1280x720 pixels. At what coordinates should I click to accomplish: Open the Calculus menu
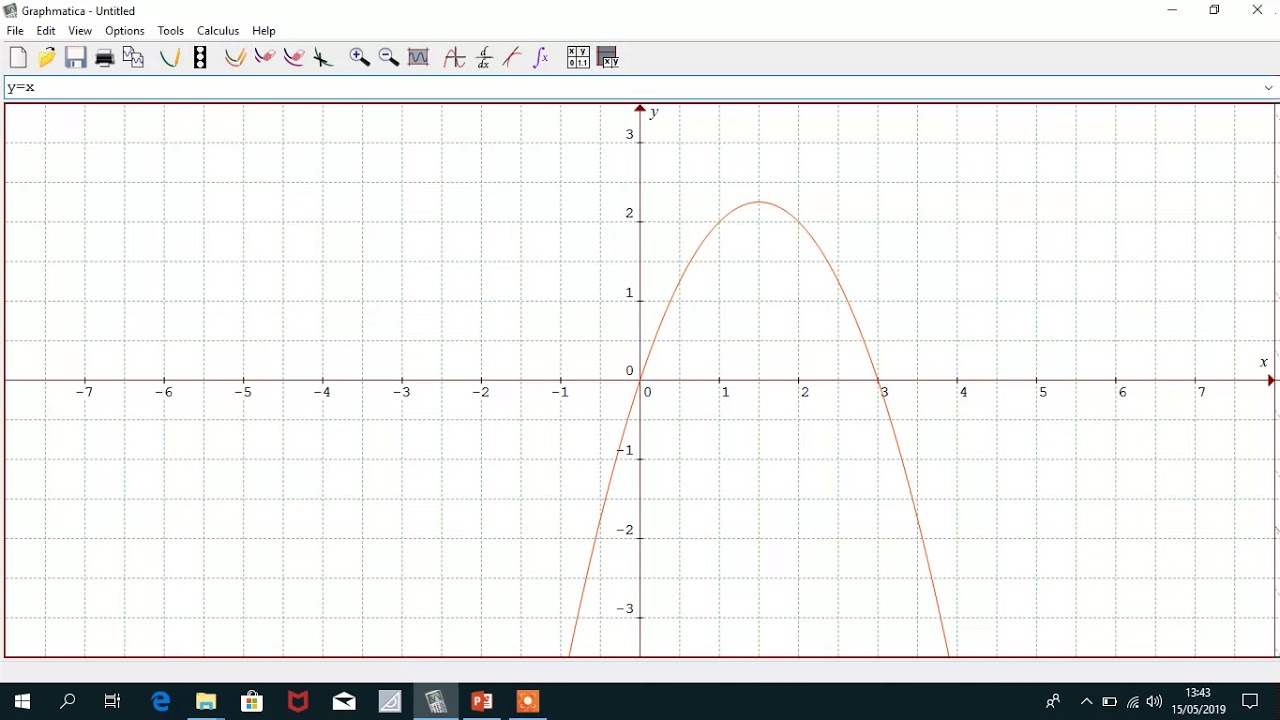point(218,31)
